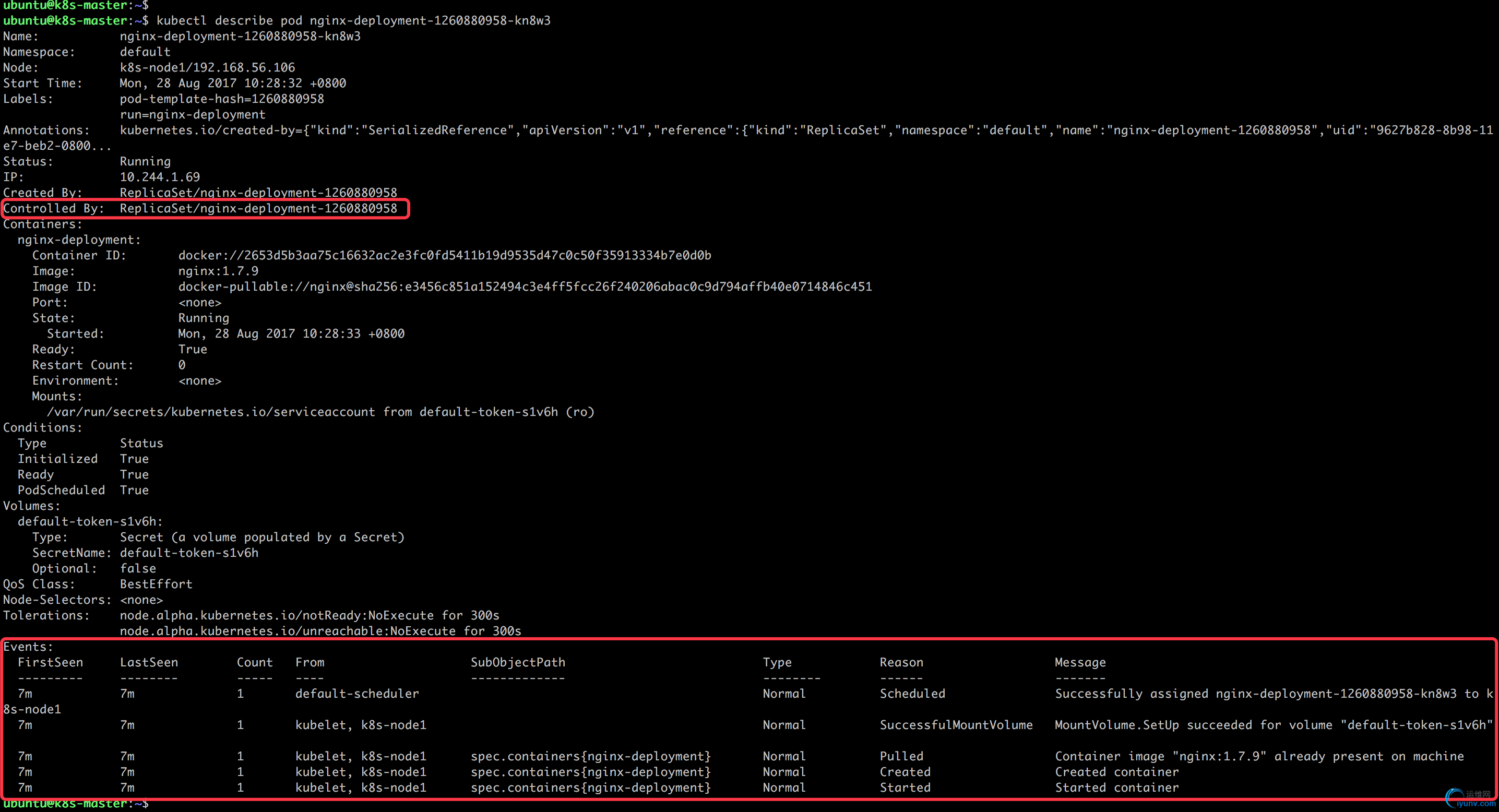Select the 'PodScheduled' condition row
The height and width of the screenshot is (812, 1499).
click(83, 491)
